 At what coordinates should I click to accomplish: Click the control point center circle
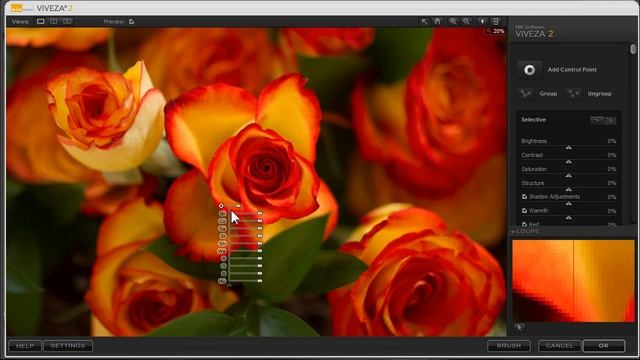pos(221,206)
